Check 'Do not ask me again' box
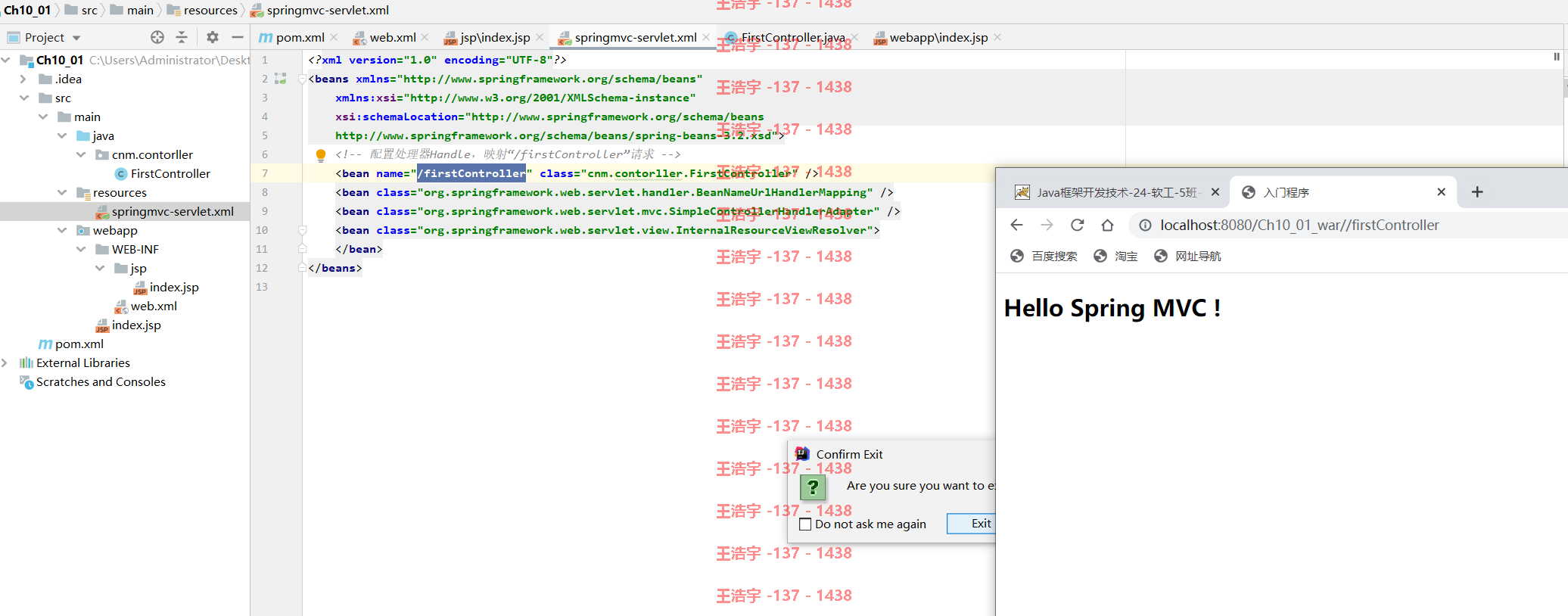 (805, 524)
